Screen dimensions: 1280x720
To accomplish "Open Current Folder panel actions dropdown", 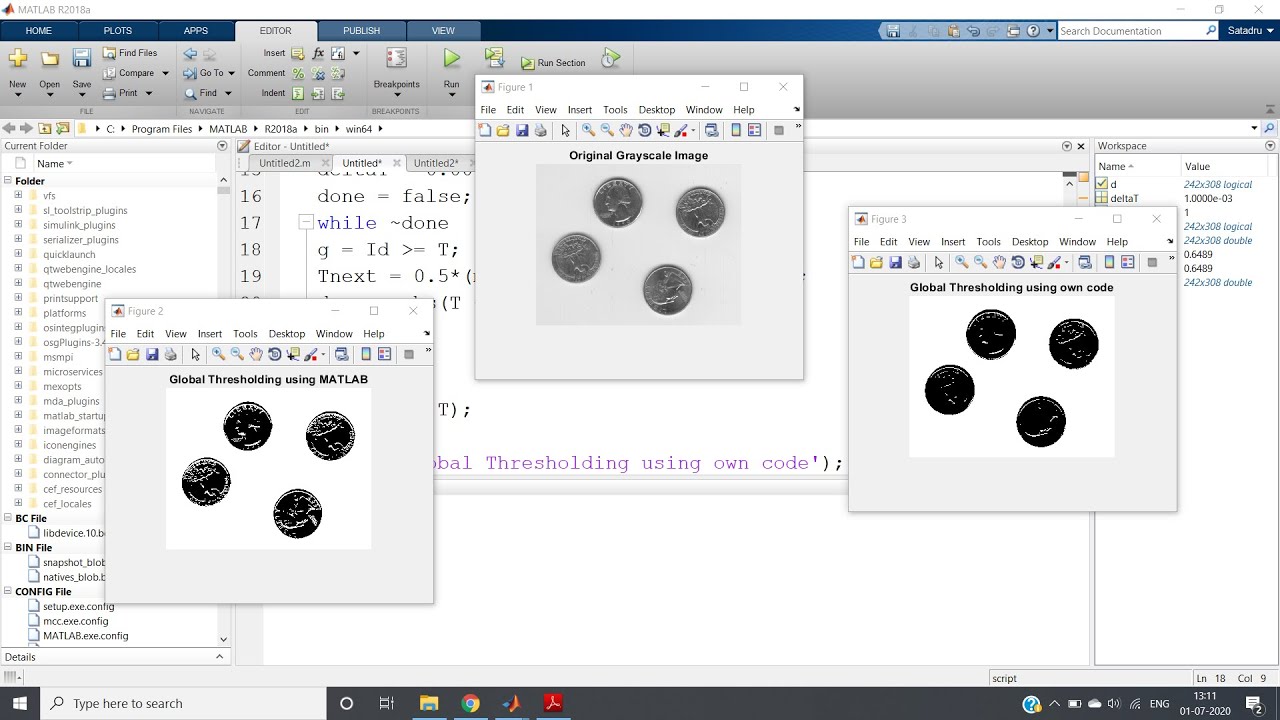I will point(222,146).
